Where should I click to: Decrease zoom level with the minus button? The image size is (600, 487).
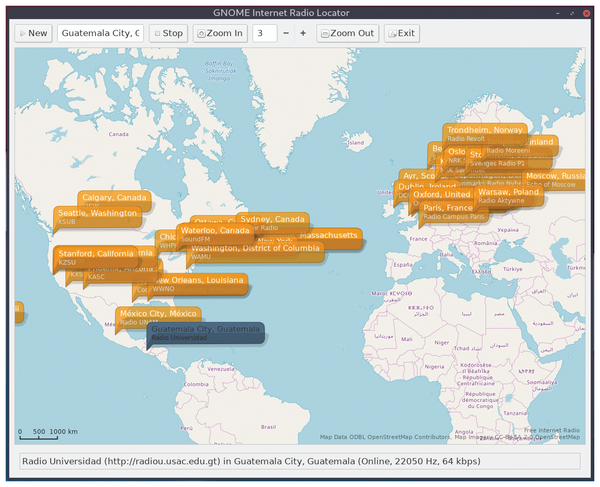pyautogui.click(x=286, y=33)
